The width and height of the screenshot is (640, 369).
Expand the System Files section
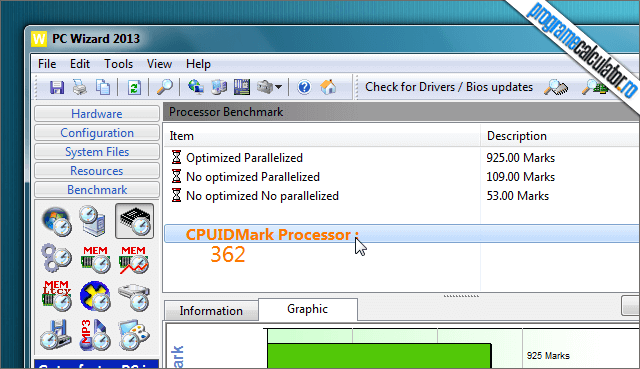(97, 152)
